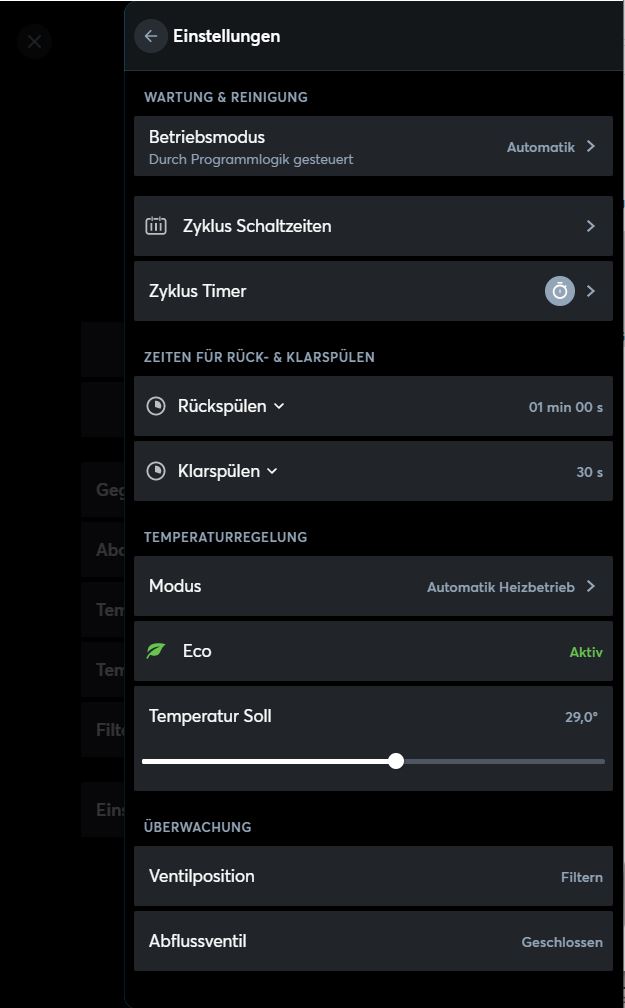Open the Zyklus Schaltzeiten chevron arrow
This screenshot has height=1008, width=625.
[x=591, y=226]
